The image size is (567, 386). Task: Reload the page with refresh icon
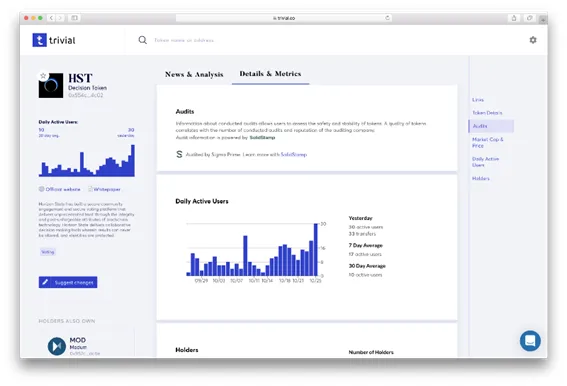tap(387, 18)
